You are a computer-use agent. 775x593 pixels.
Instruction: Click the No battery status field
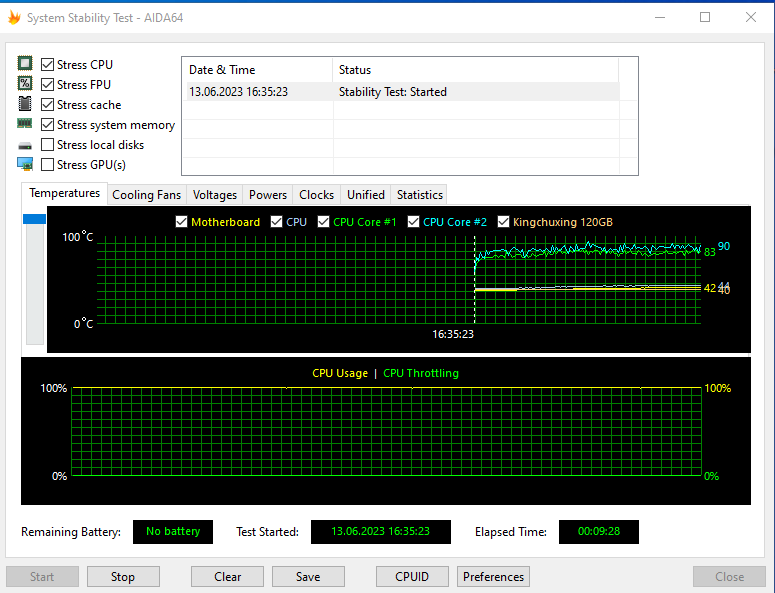coord(173,532)
